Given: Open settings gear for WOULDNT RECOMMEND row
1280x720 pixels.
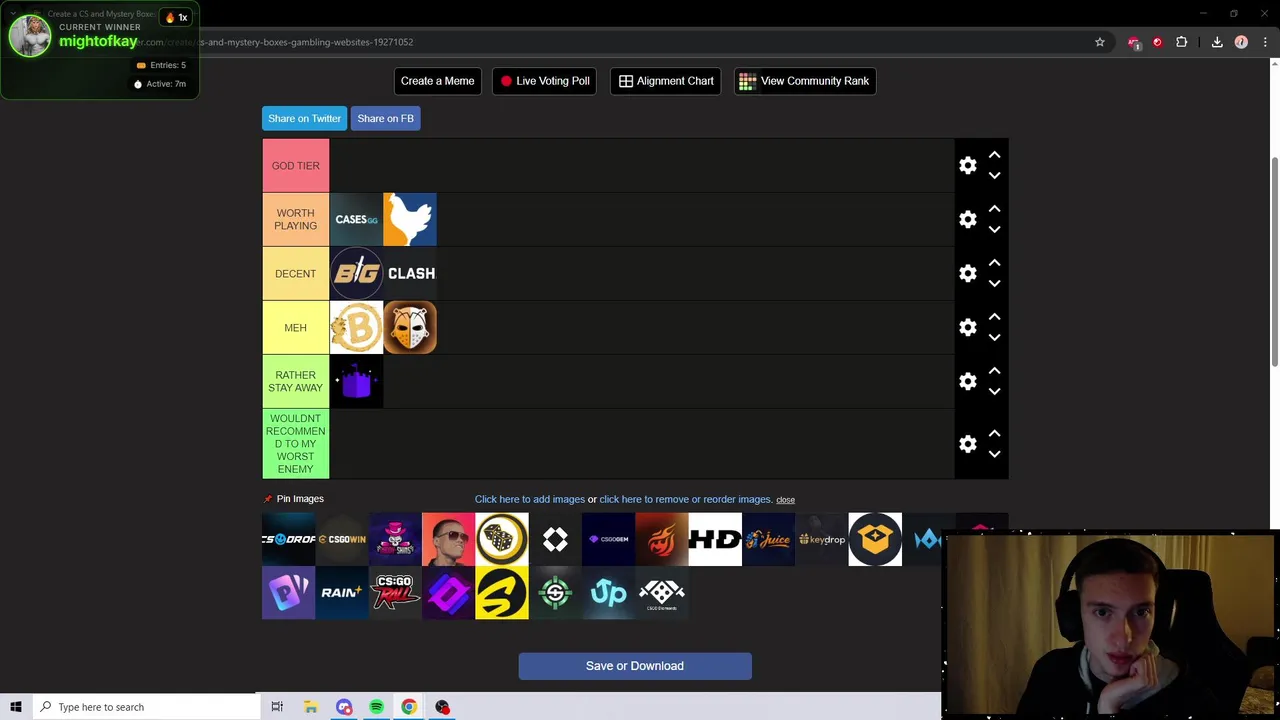Looking at the screenshot, I should tap(967, 443).
